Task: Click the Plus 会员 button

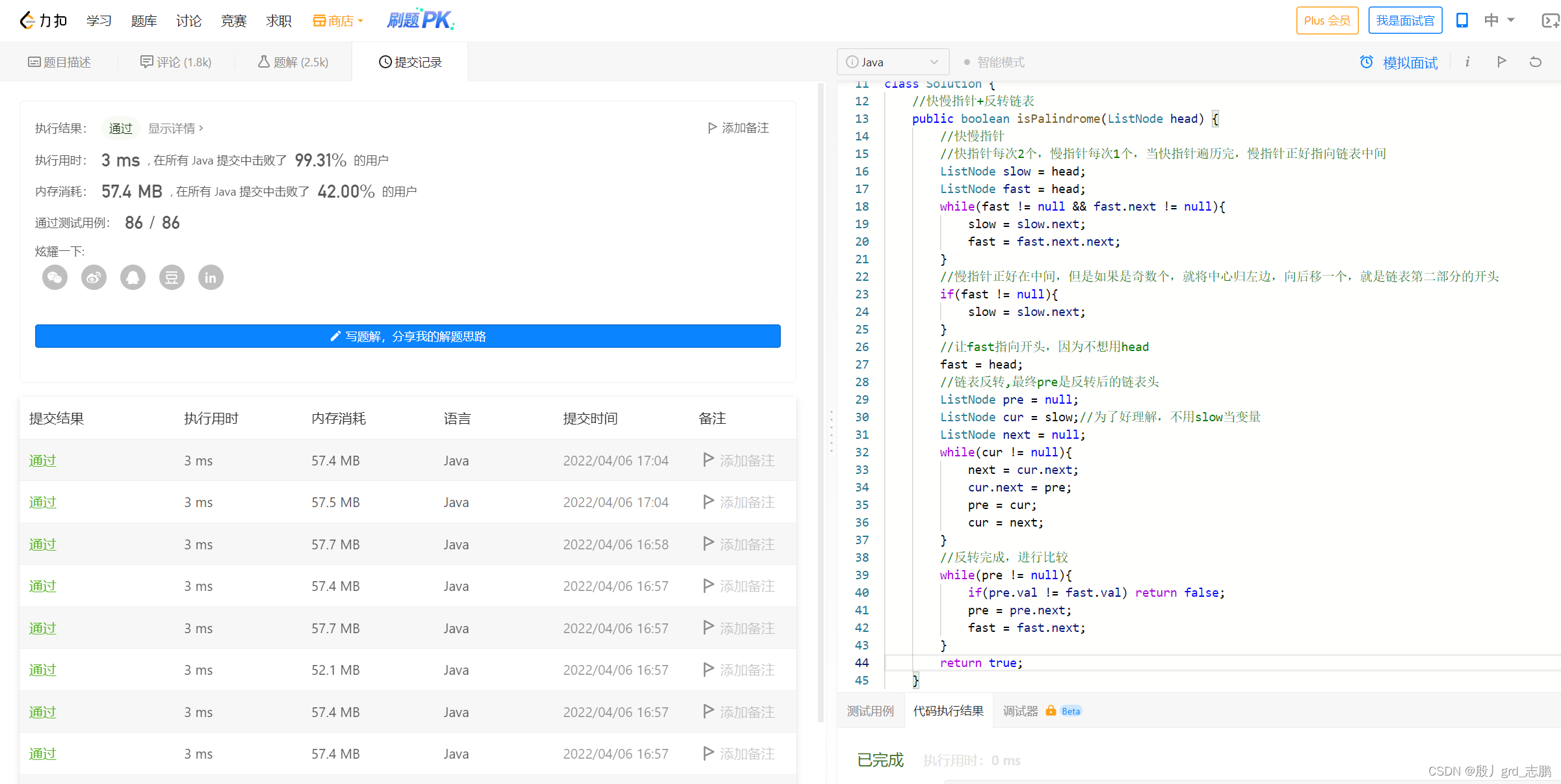Action: point(1327,21)
